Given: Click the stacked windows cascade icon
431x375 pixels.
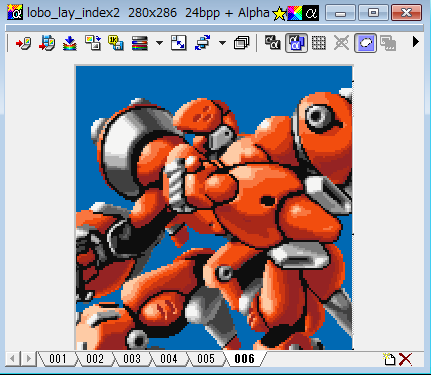Looking at the screenshot, I should point(242,43).
